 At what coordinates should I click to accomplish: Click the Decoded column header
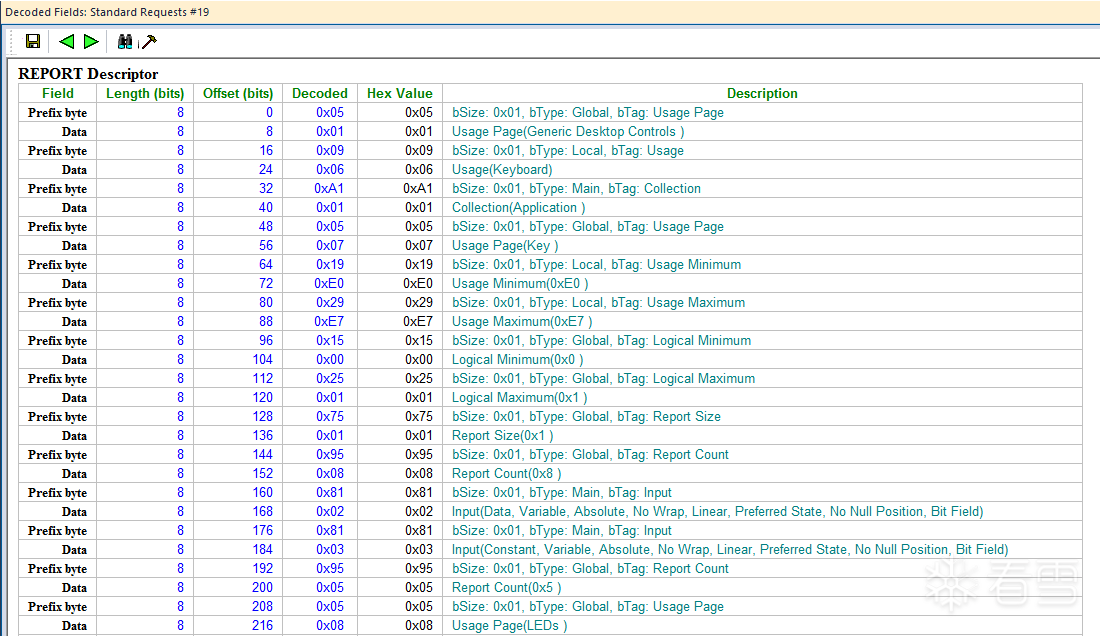coord(320,93)
